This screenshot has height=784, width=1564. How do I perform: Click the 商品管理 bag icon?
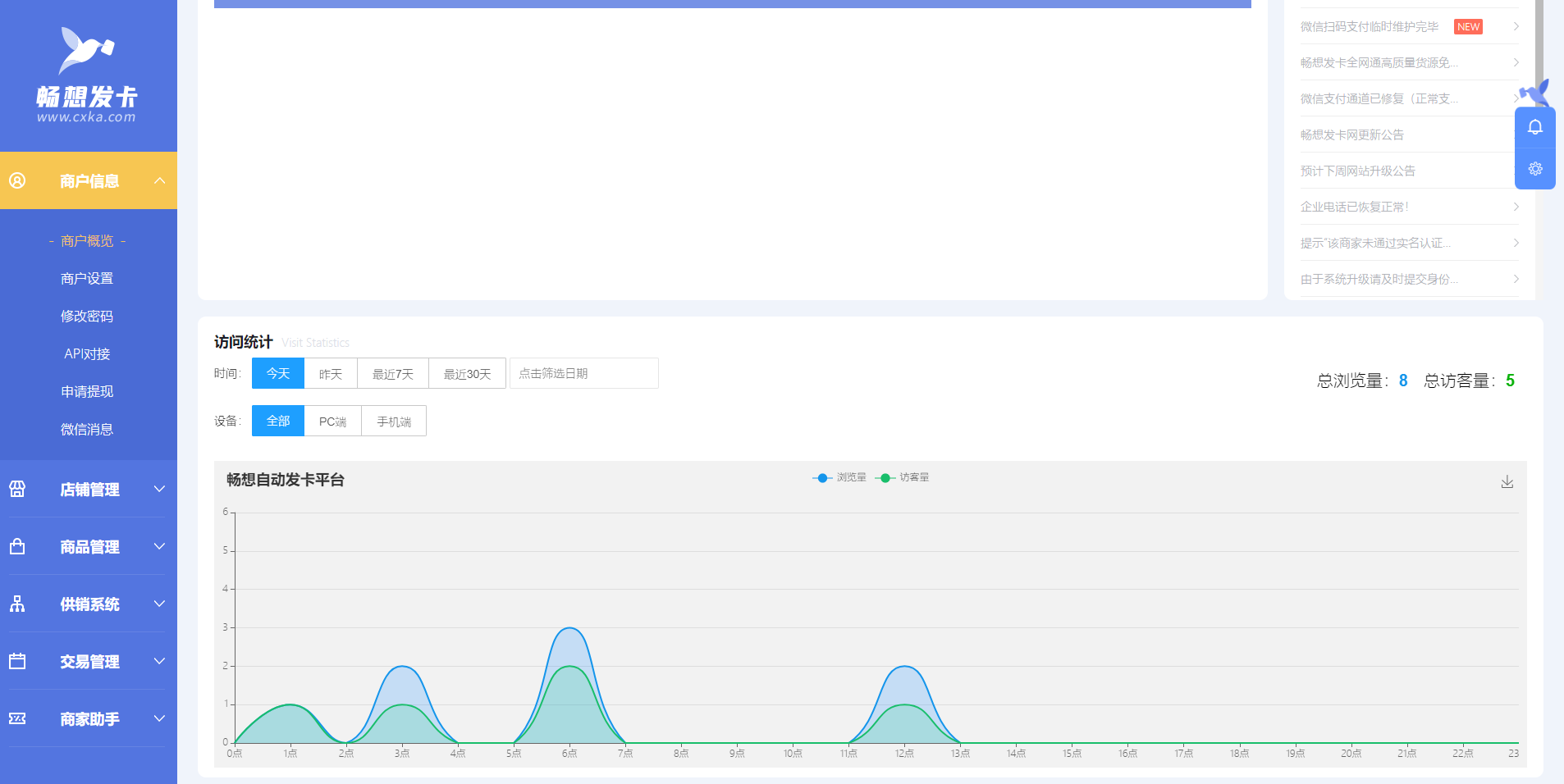(x=17, y=547)
